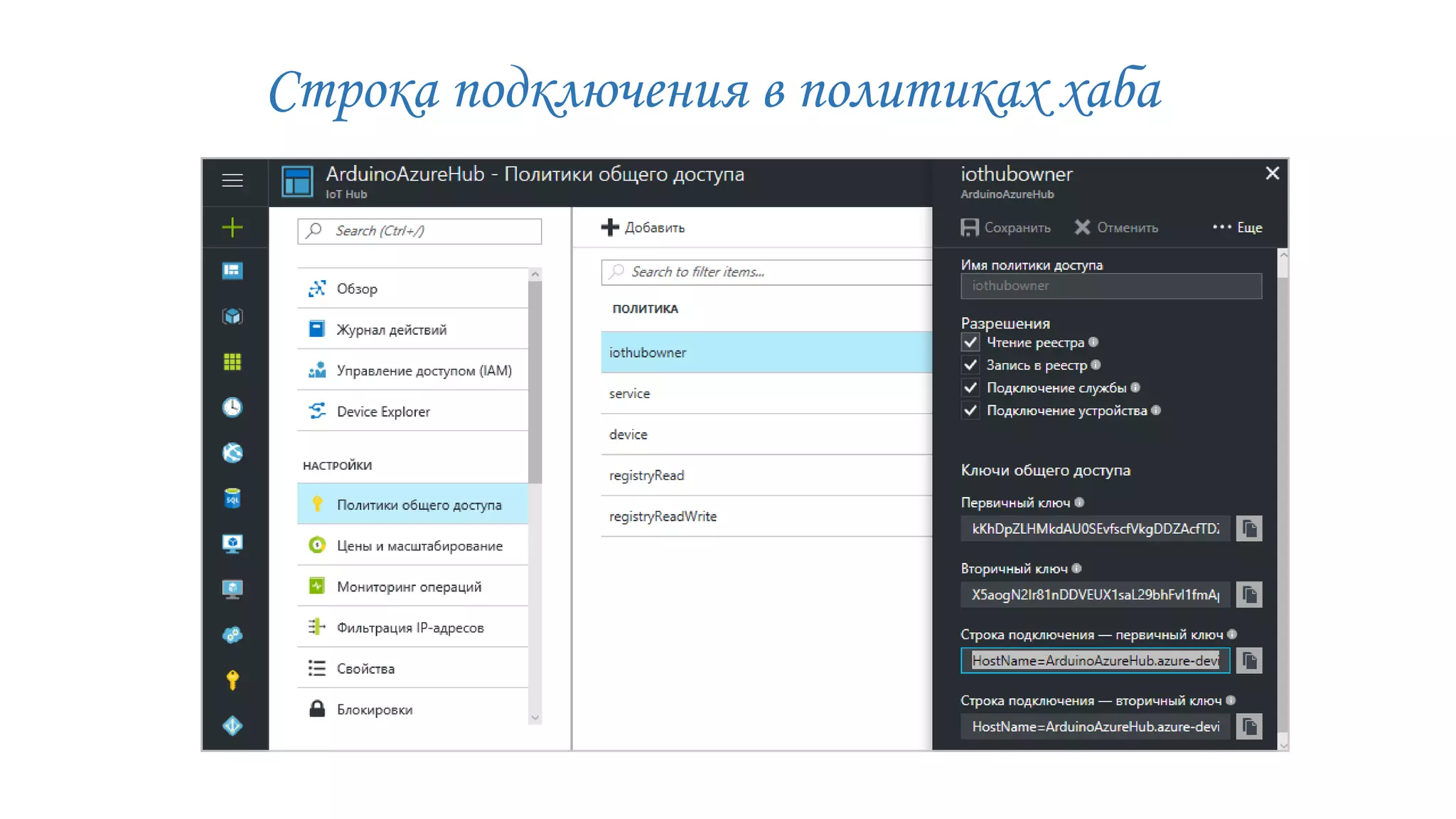This screenshot has height=819, width=1456.
Task: Copy the secondary key value
Action: tap(1248, 595)
